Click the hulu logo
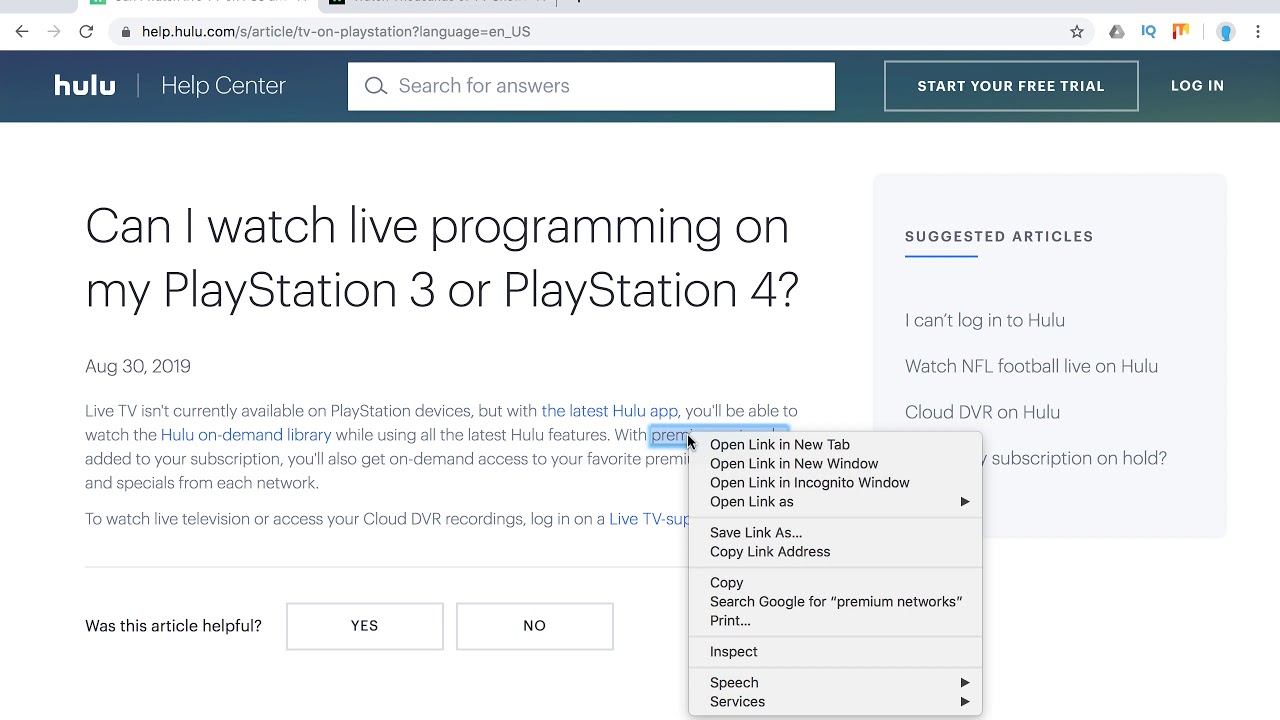The image size is (1280, 720). 85,86
